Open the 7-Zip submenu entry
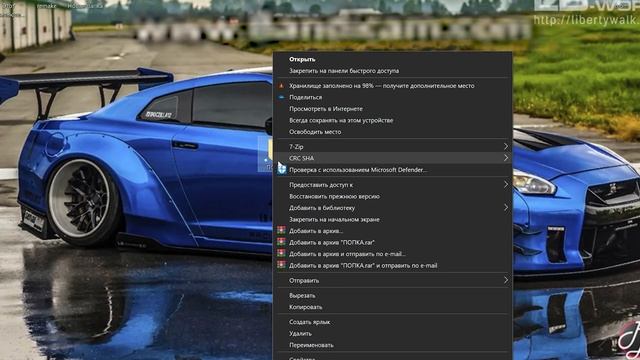Viewport: 640px width, 360px height. point(392,147)
